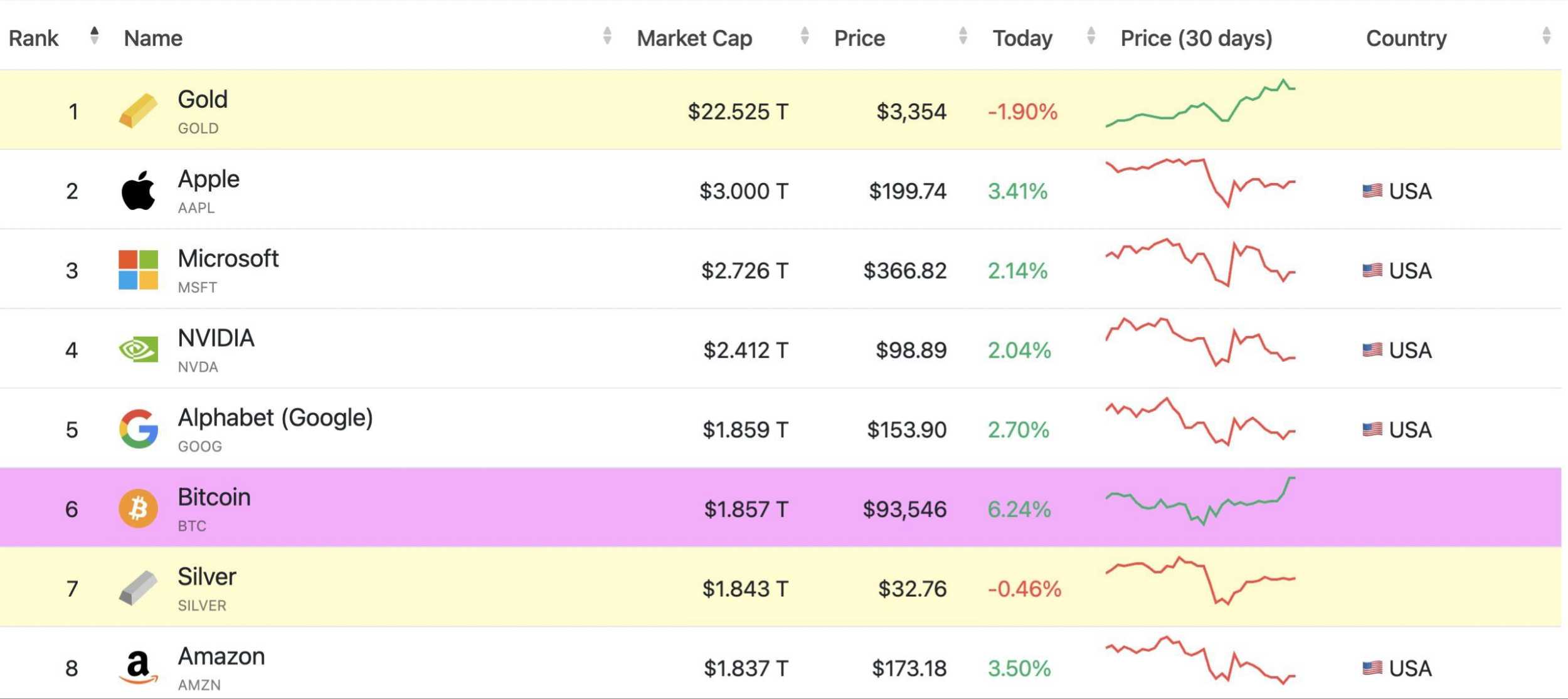The image size is (1568, 699).
Task: Open the NVIDIA name link
Action: [x=216, y=339]
